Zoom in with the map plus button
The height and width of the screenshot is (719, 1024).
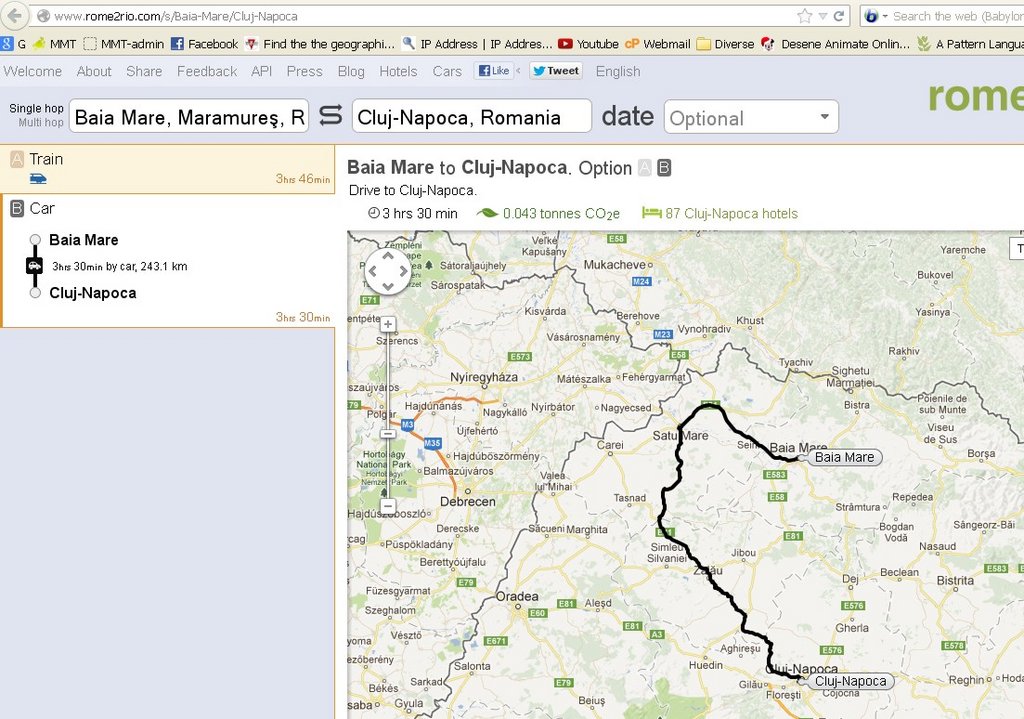[x=388, y=324]
